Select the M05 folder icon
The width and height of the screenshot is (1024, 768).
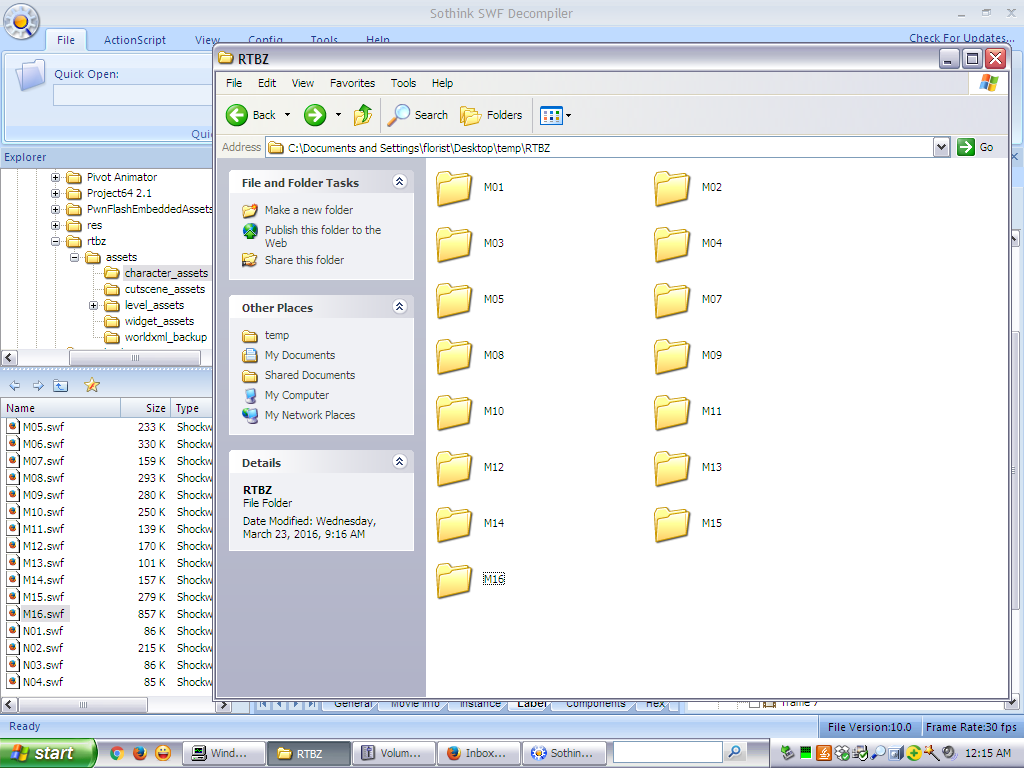pos(454,300)
